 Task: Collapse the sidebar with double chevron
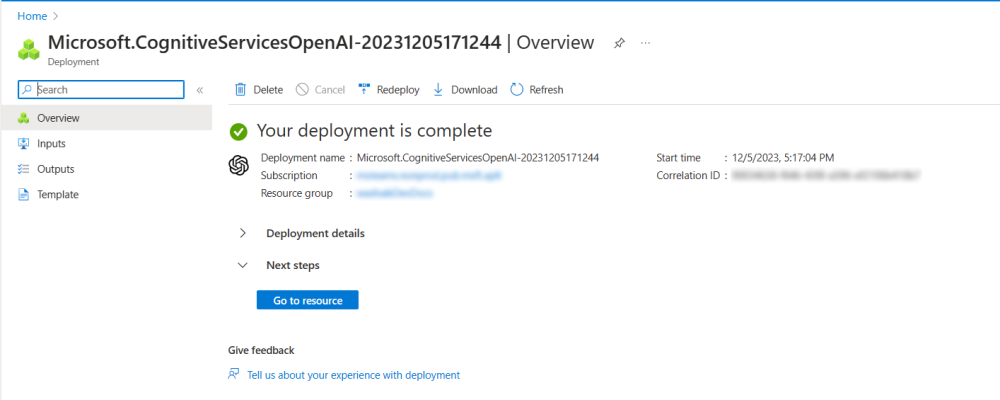[200, 90]
